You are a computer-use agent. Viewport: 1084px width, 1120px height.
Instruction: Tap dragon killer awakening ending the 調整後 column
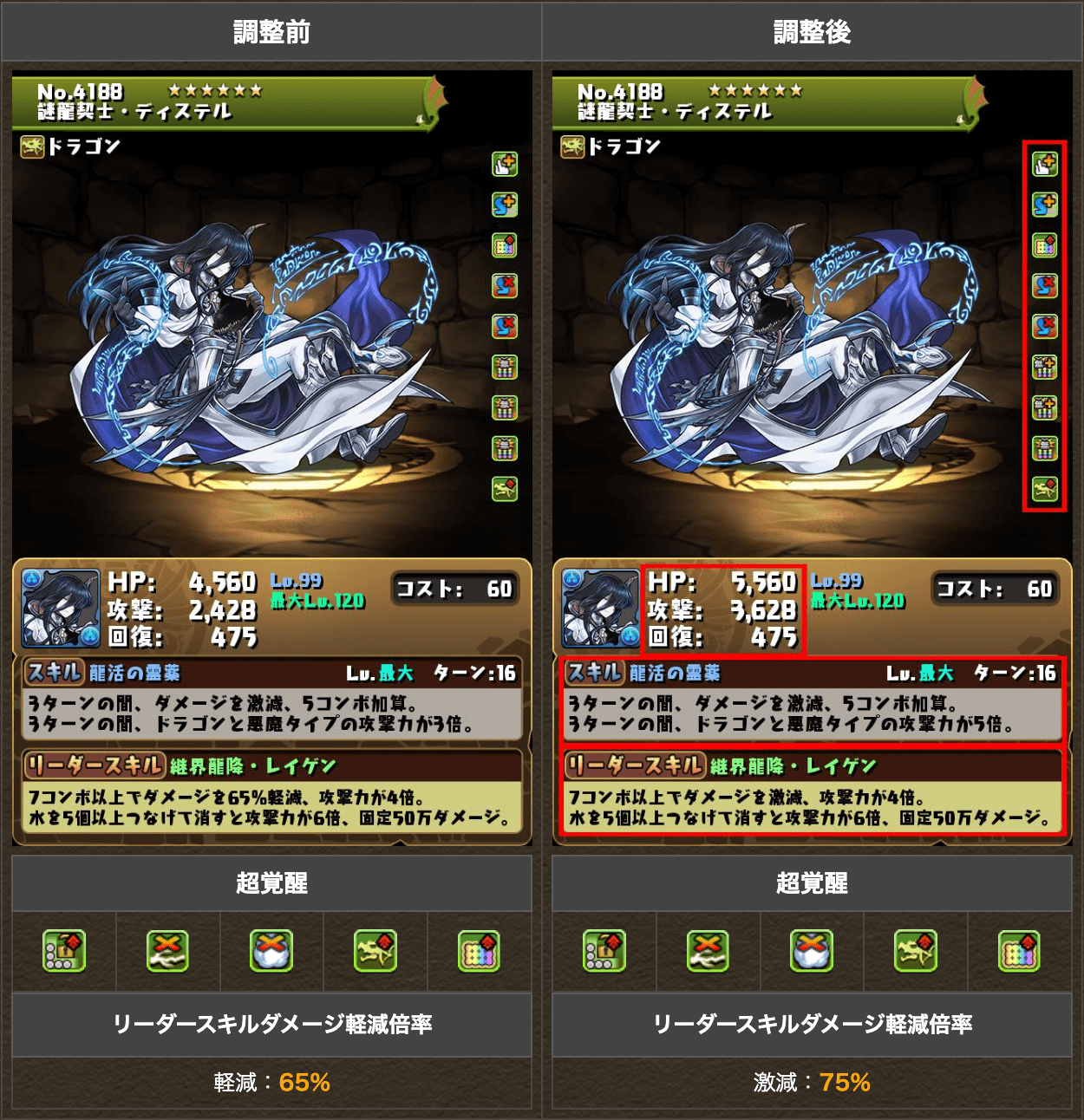[x=1045, y=489]
